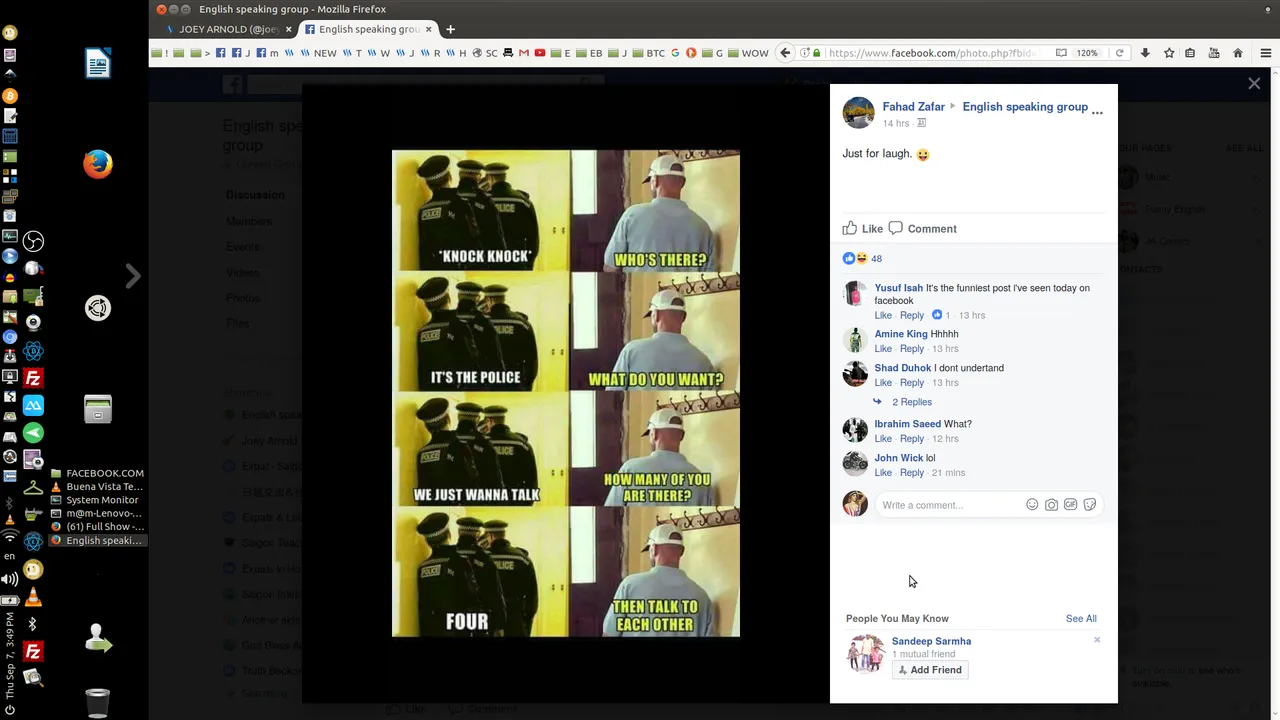Like Yusuf Isah's comment

(x=883, y=315)
